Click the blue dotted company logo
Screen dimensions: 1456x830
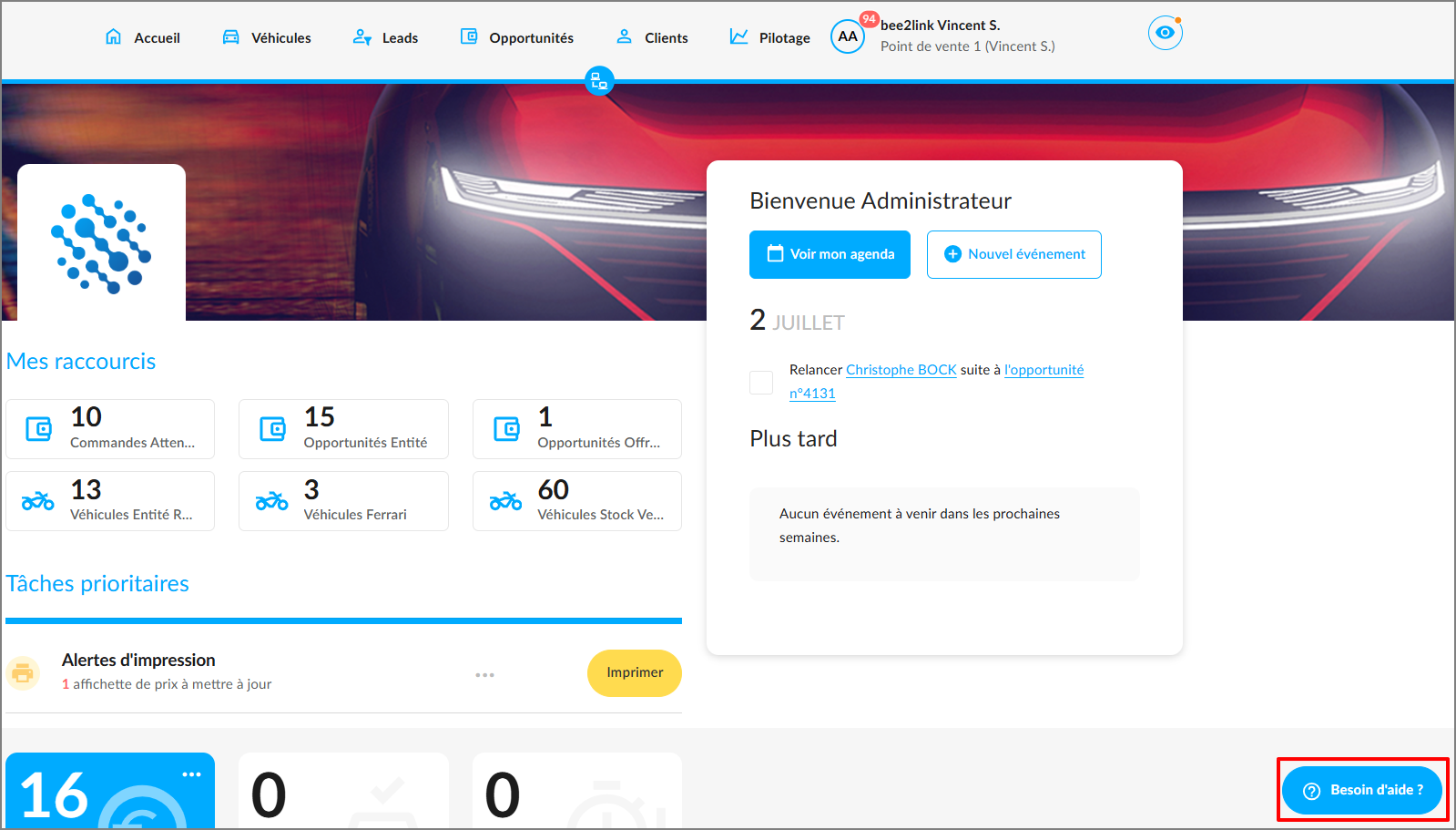(101, 243)
